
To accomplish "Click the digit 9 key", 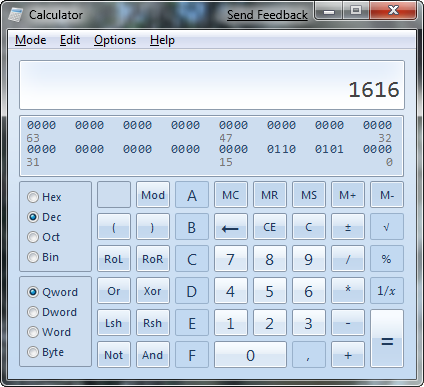I will click(309, 259).
